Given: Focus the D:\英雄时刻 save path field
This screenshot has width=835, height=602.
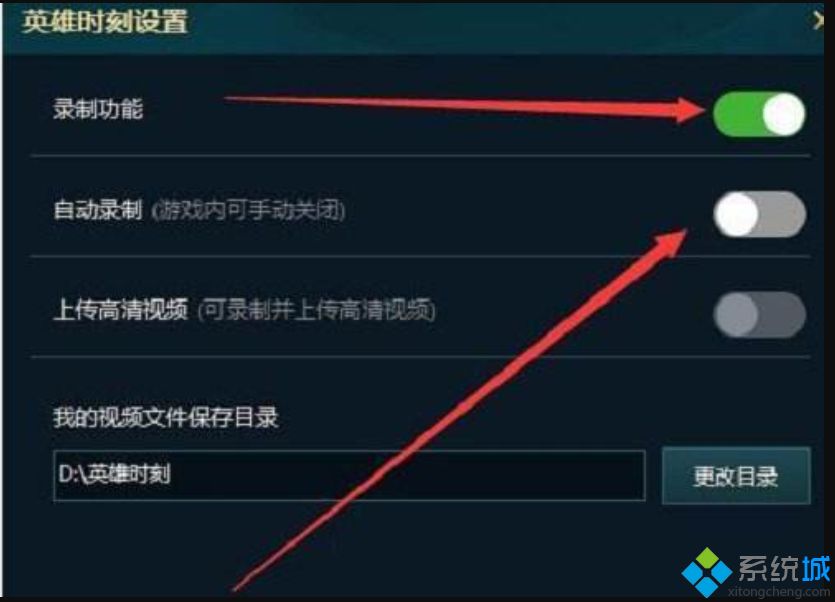Looking at the screenshot, I should click(349, 475).
